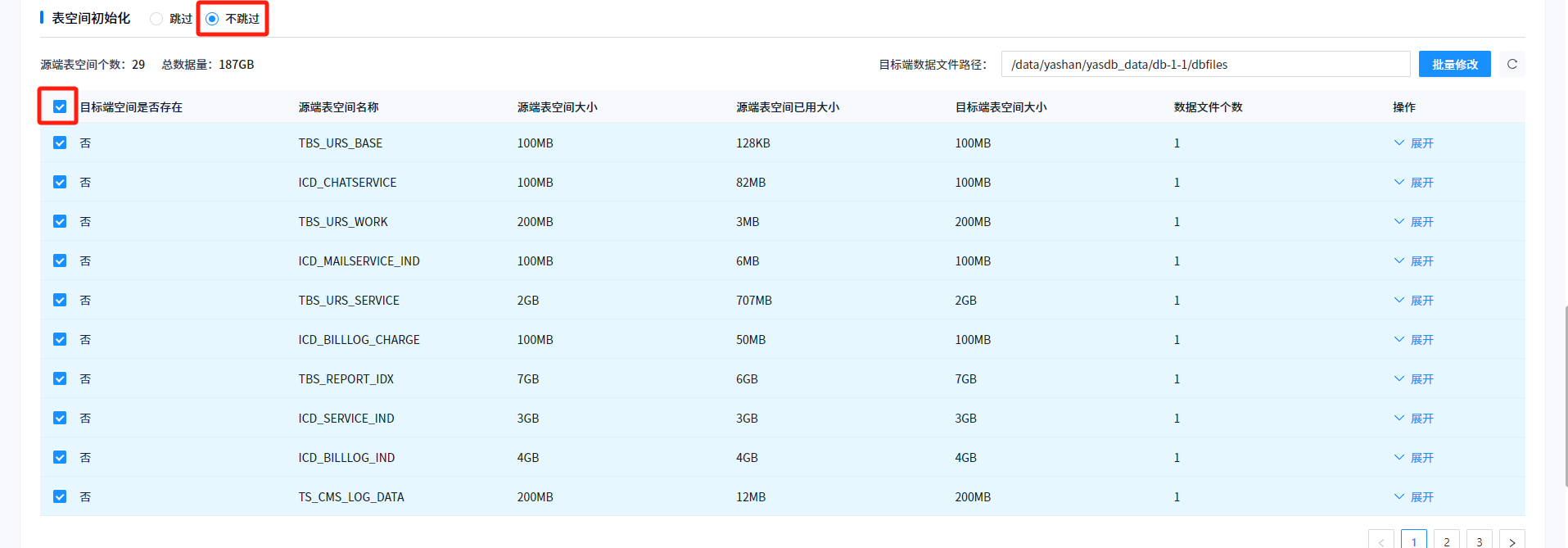This screenshot has height=548, width=1568.
Task: Click the ICD_BILLLOG_CHARGE tablespace name
Action: click(x=359, y=340)
